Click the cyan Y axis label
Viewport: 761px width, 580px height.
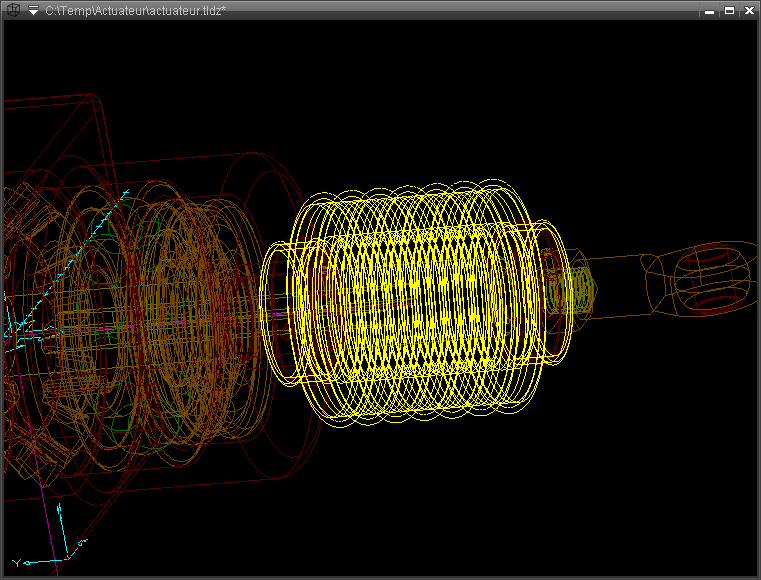click(x=16, y=561)
